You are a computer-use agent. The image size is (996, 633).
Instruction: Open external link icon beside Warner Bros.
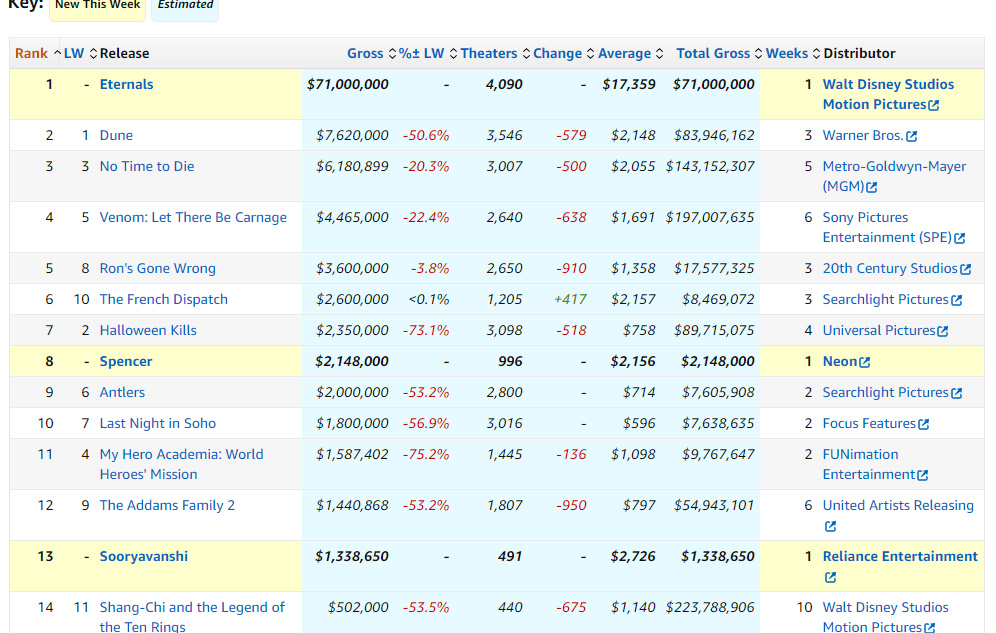click(912, 137)
